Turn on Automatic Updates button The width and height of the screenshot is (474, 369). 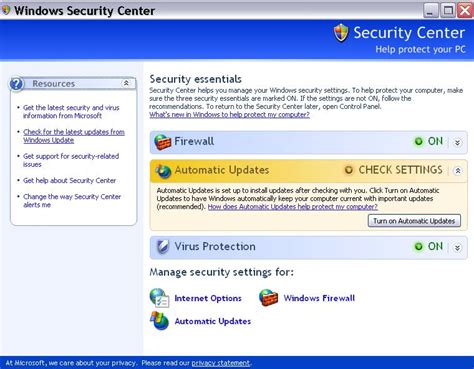[414, 221]
